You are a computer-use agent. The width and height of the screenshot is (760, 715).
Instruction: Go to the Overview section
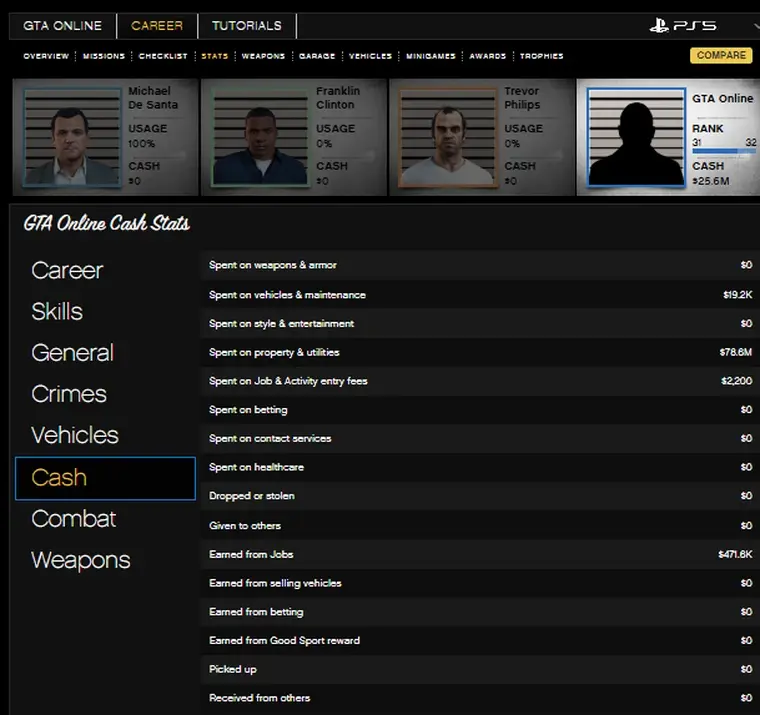click(46, 56)
